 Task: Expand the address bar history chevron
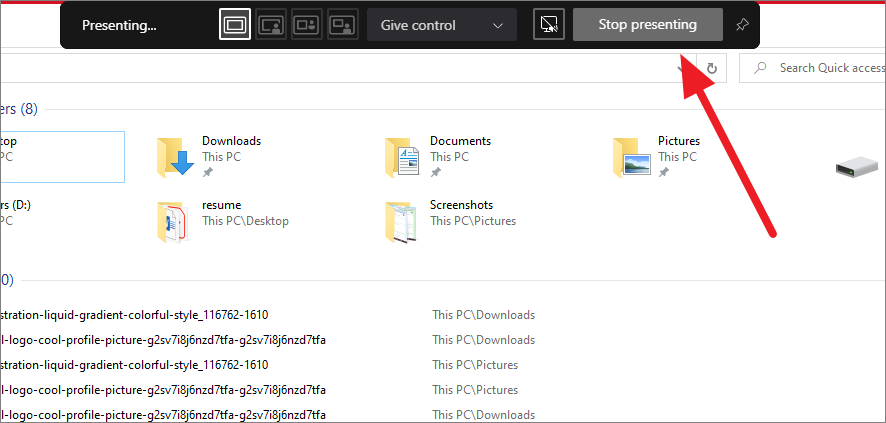coord(682,68)
